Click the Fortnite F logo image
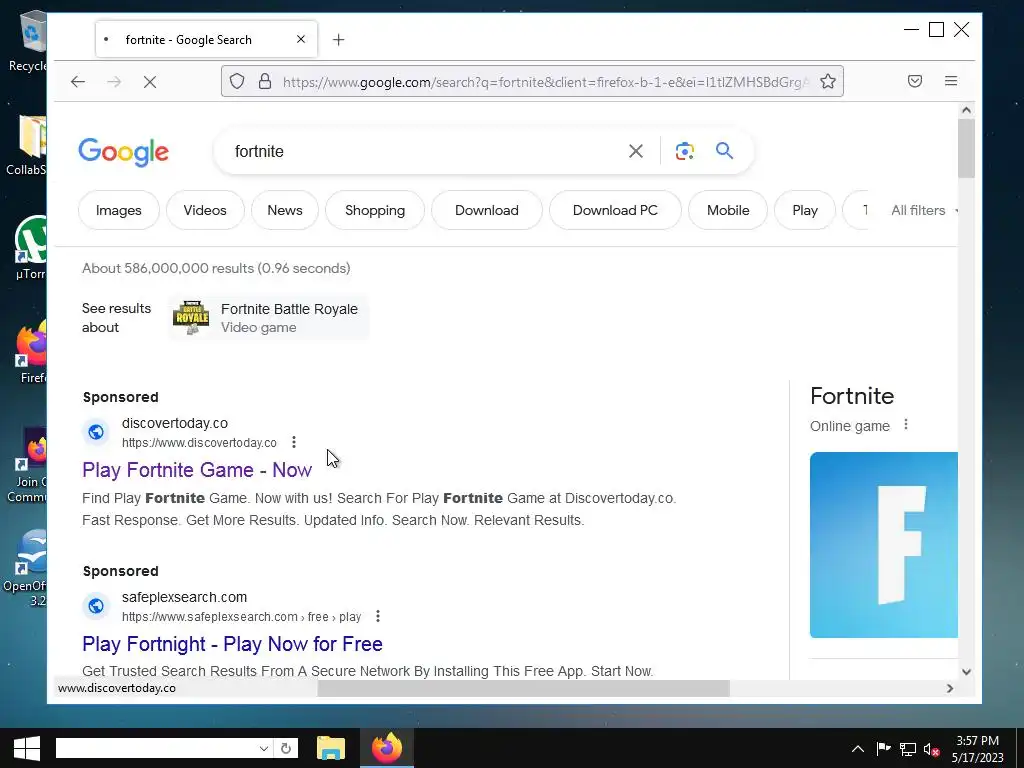The width and height of the screenshot is (1024, 768). click(884, 545)
